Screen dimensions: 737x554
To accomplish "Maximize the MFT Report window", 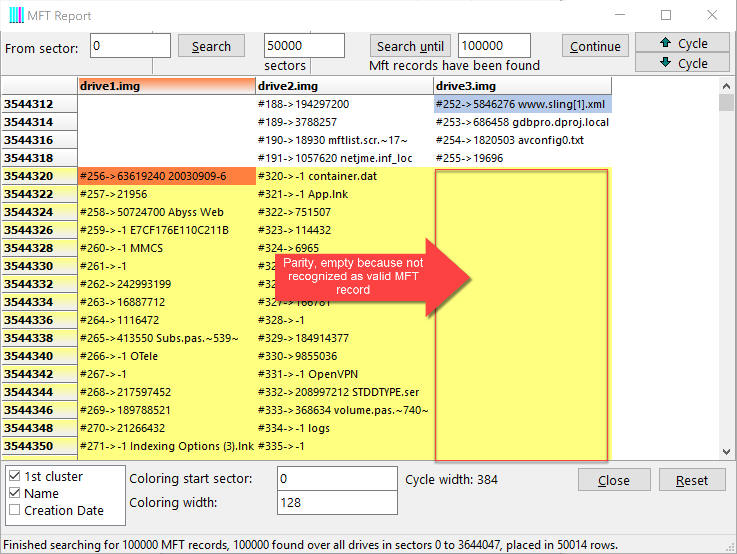I will [666, 16].
